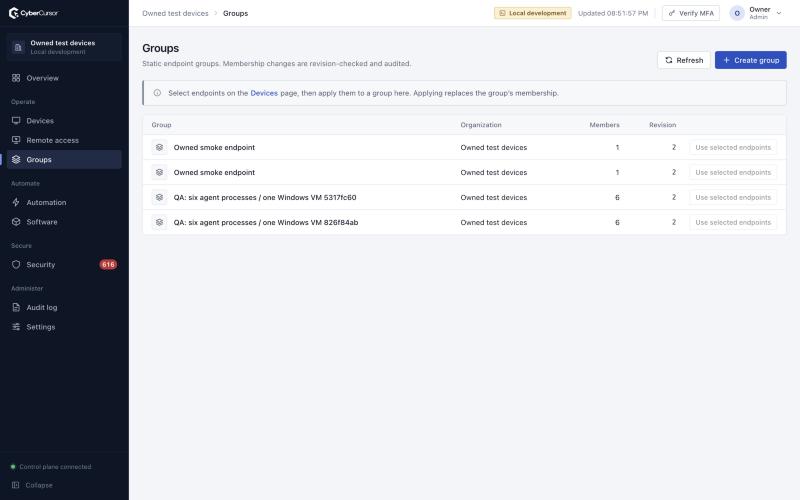Go to Devices in the sidebar
Image resolution: width=800 pixels, height=500 pixels.
pyautogui.click(x=64, y=121)
